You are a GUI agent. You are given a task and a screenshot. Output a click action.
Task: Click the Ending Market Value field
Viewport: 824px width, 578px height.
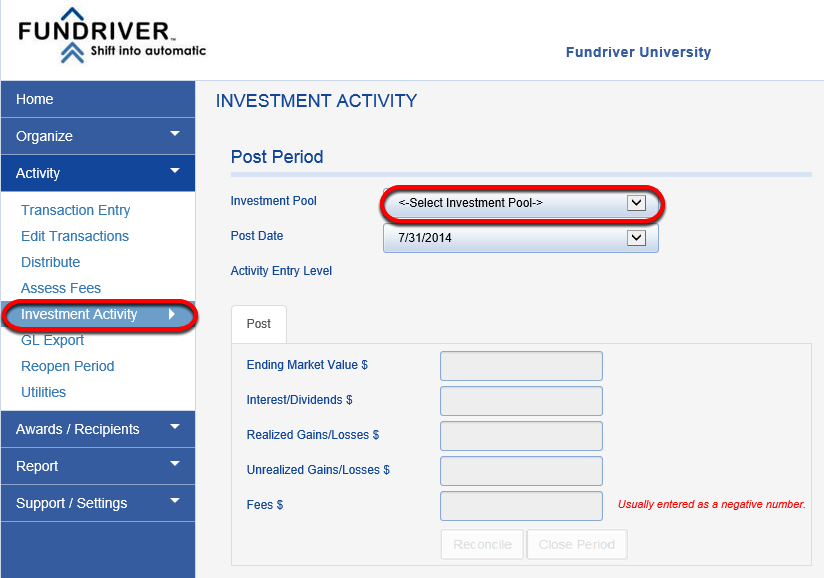[521, 366]
